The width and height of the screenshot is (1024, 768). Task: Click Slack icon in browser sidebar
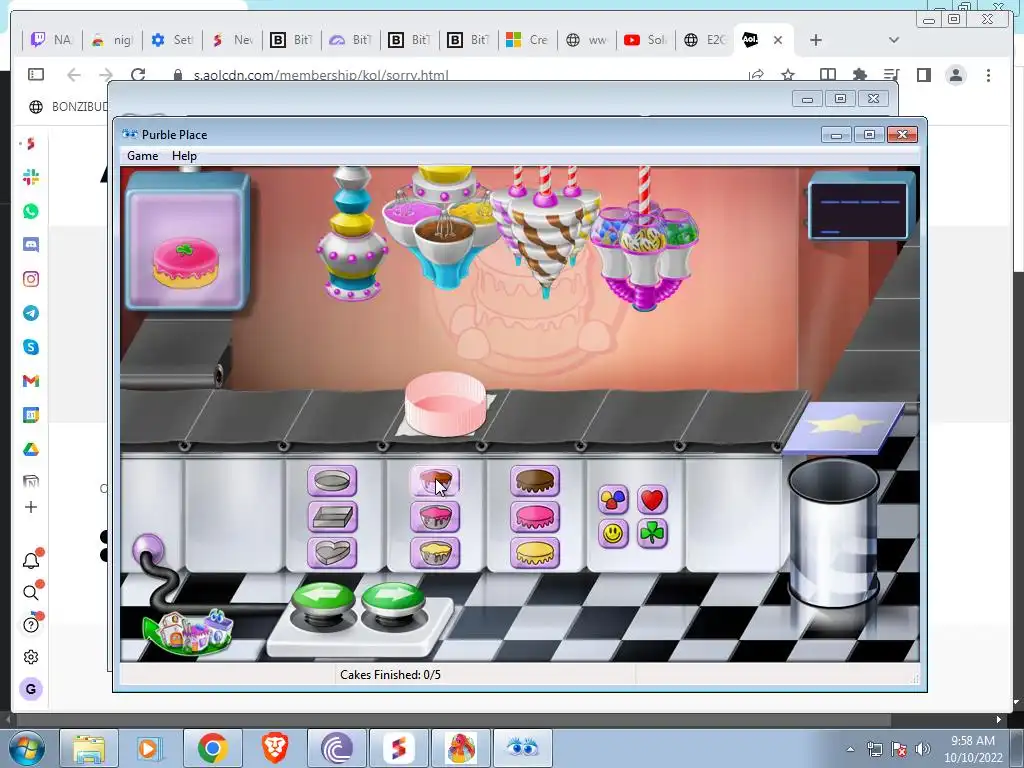(31, 177)
